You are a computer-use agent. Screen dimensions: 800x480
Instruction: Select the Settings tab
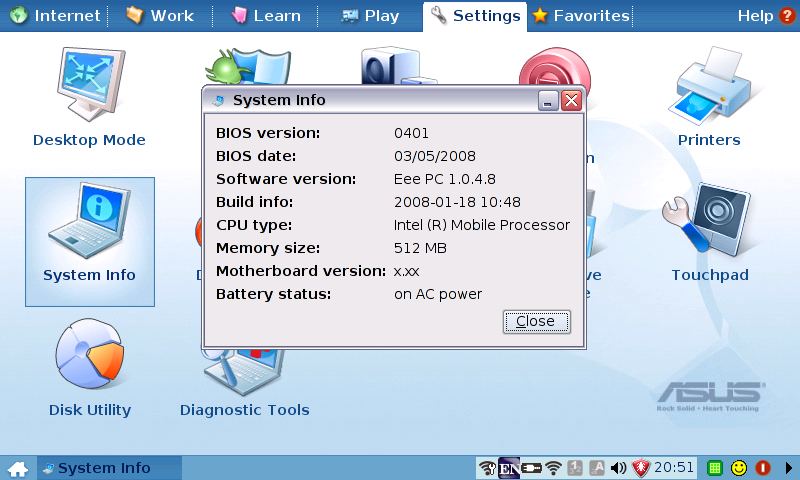(475, 16)
